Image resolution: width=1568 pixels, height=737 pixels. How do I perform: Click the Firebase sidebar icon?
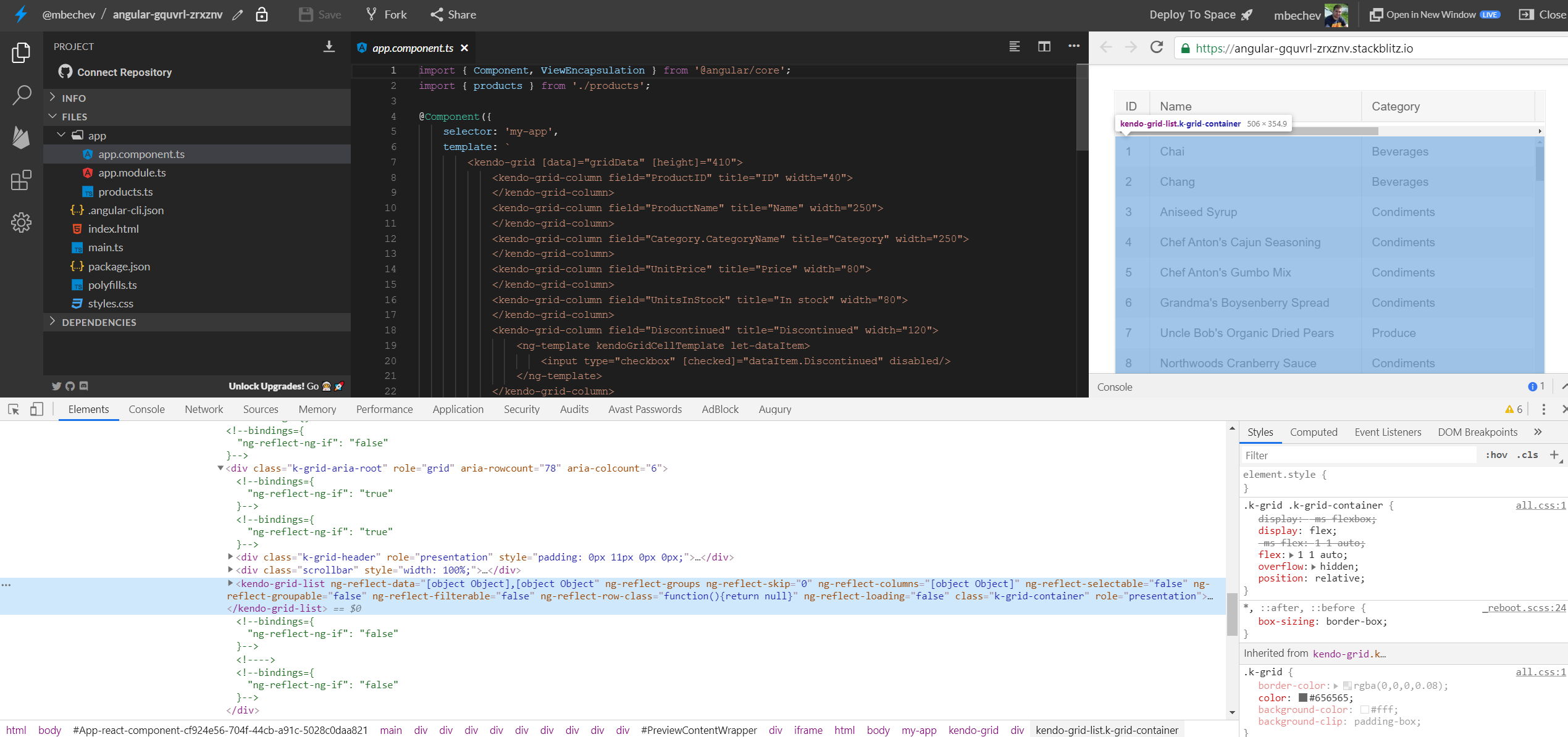(x=21, y=138)
